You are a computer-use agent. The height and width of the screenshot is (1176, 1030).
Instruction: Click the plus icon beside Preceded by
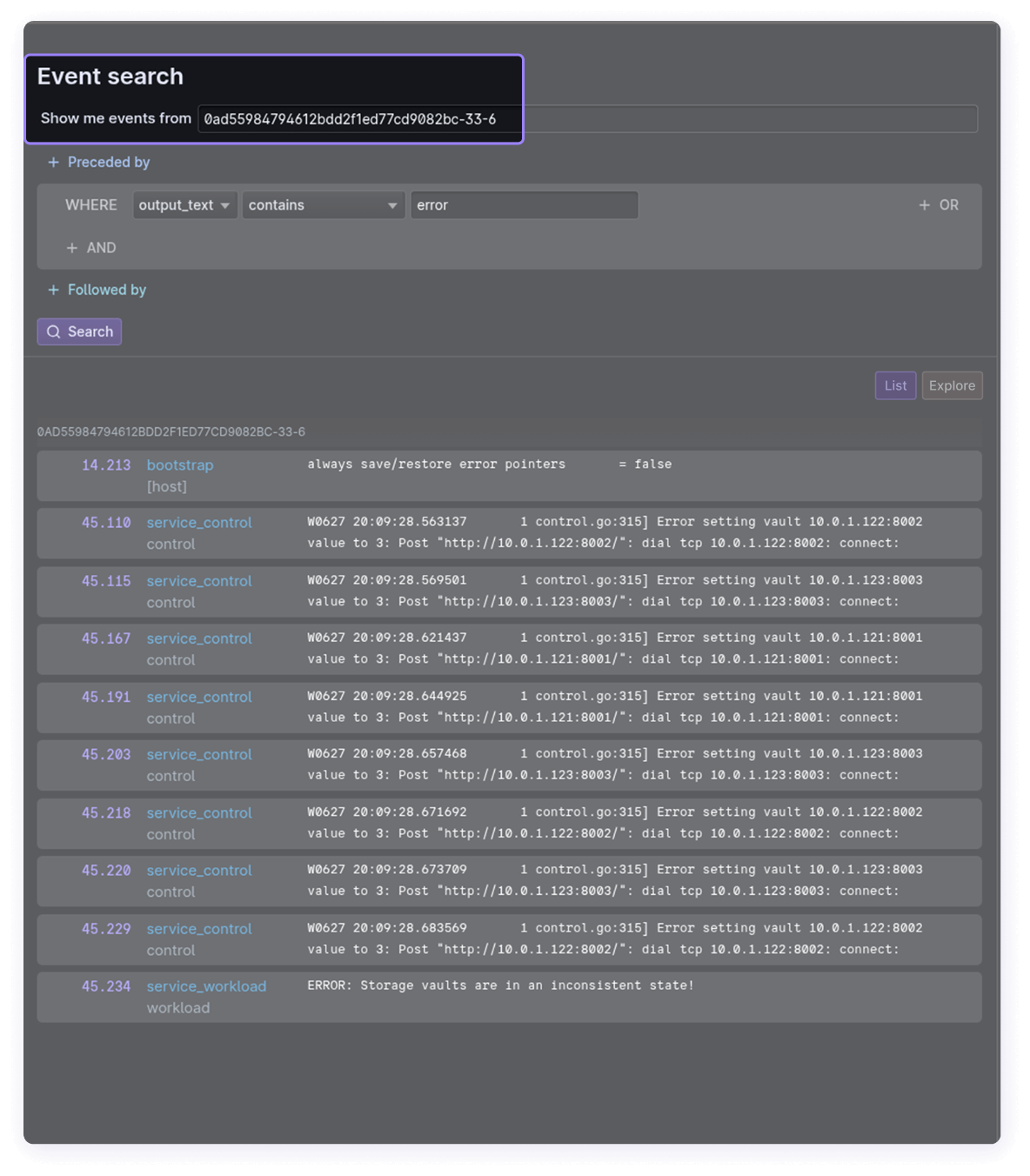click(53, 163)
